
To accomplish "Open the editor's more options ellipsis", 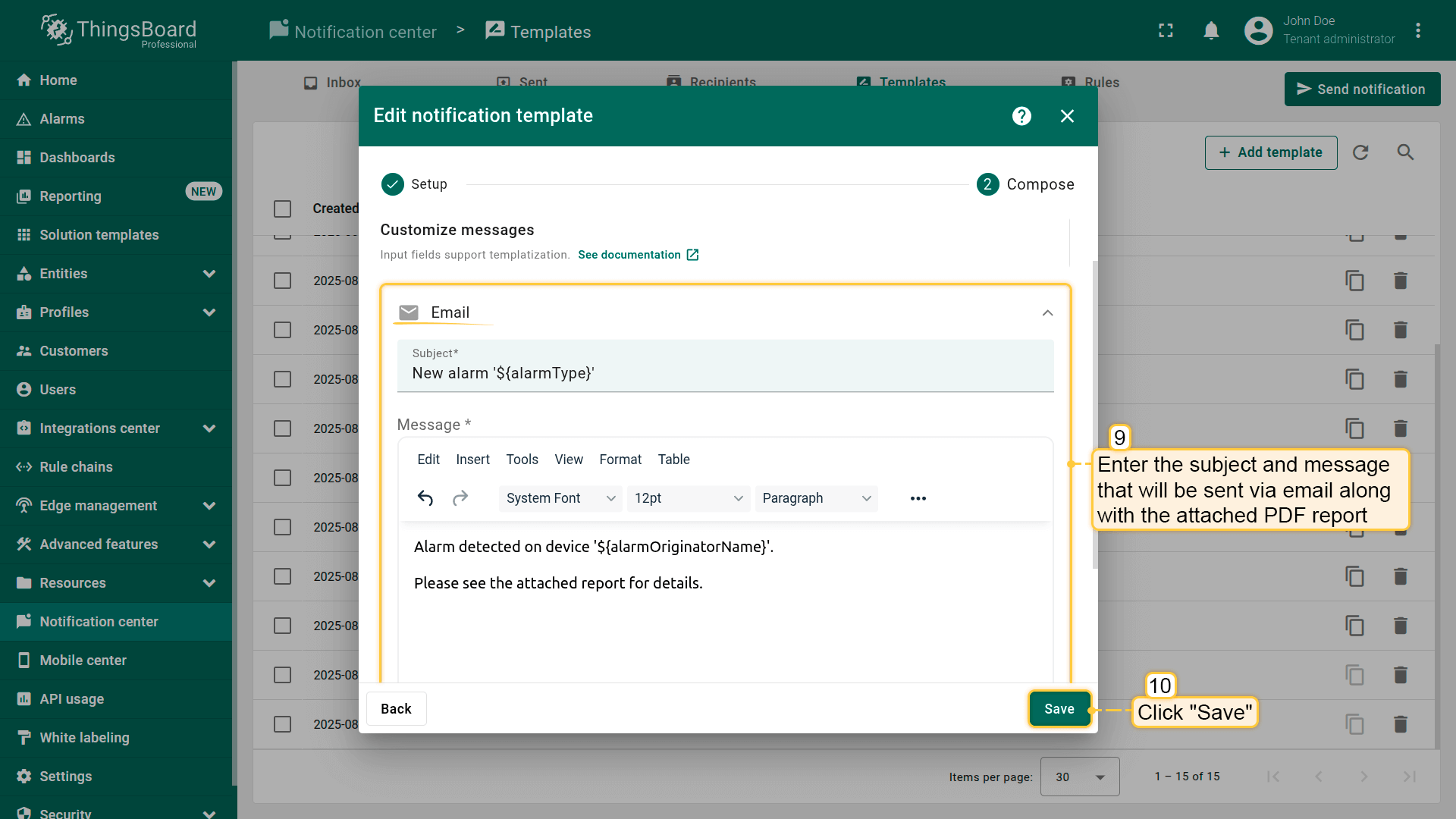I will [918, 498].
